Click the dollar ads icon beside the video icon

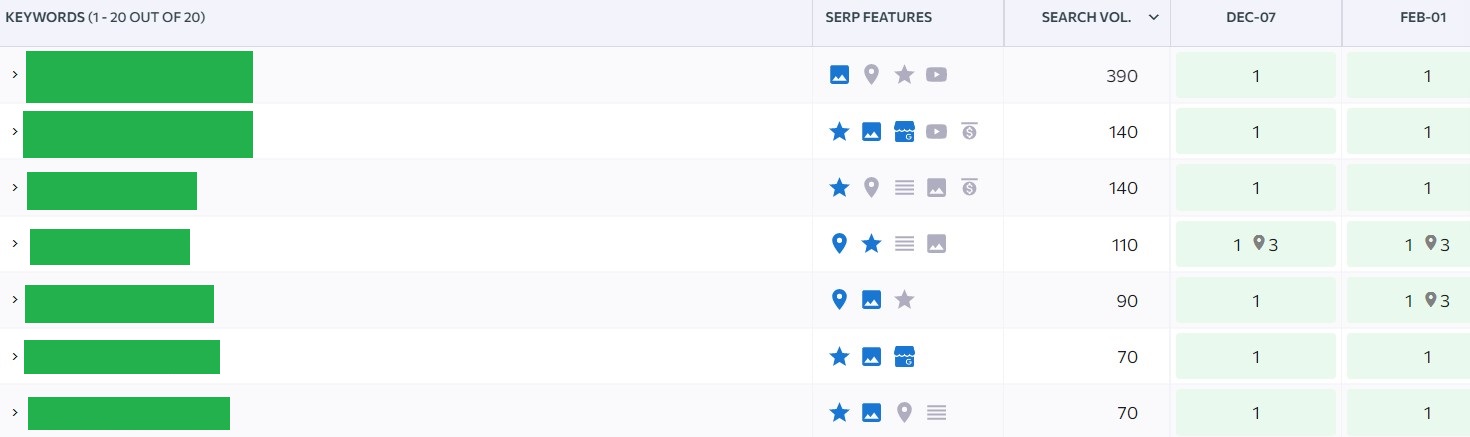pos(968,131)
